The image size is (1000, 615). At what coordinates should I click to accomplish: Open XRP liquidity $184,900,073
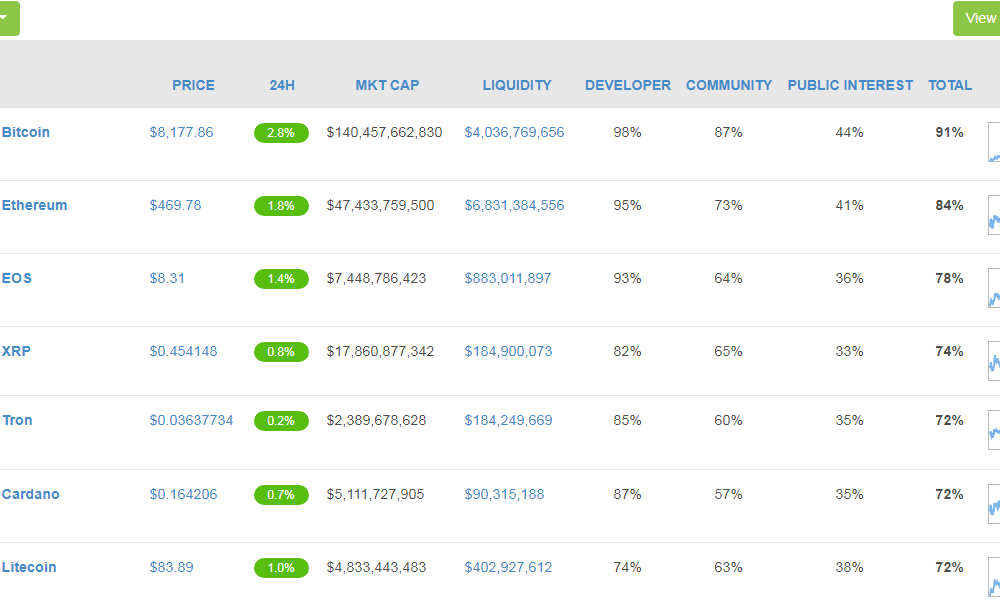(x=508, y=352)
